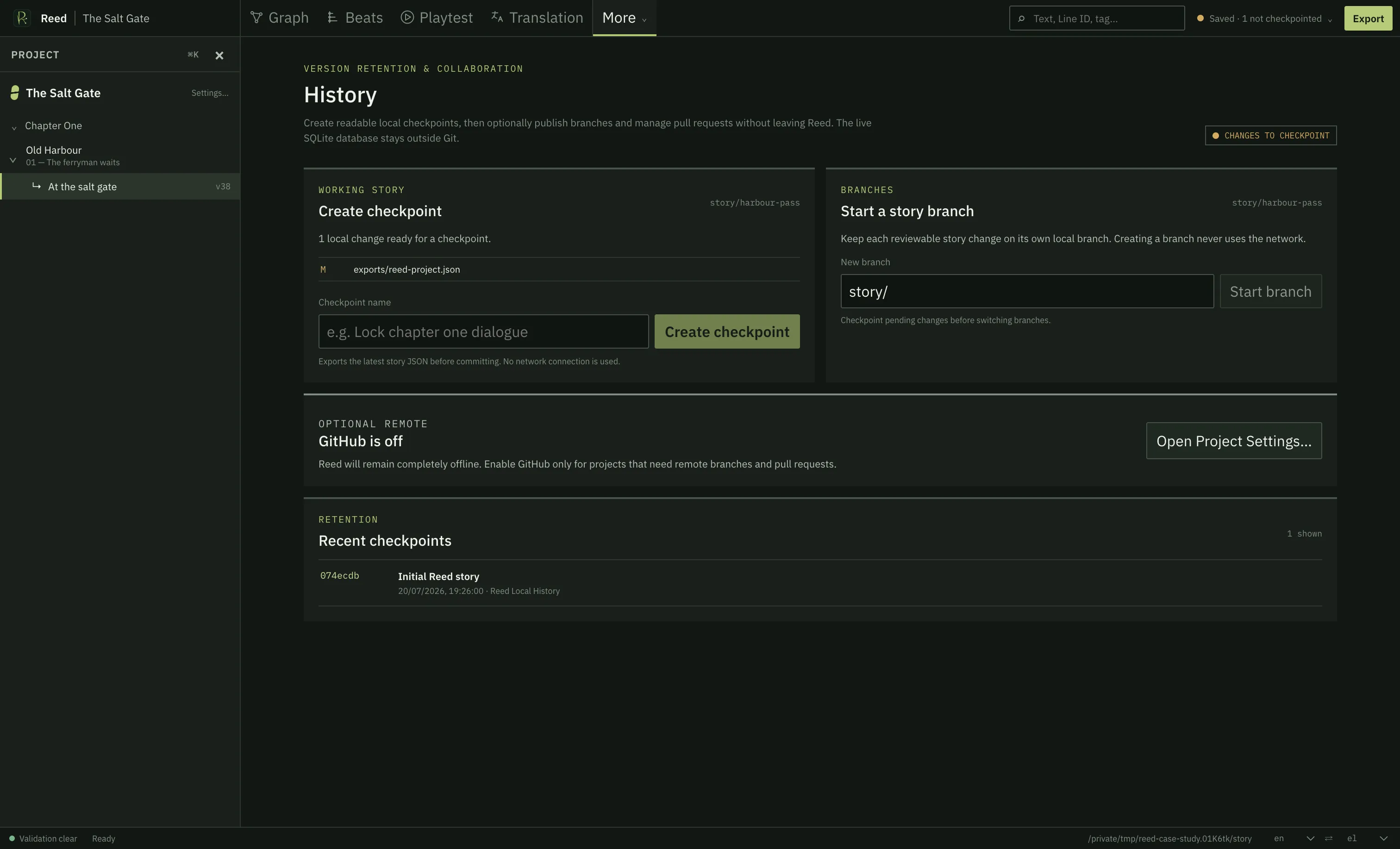Open the Saved status dropdown

point(1264,19)
